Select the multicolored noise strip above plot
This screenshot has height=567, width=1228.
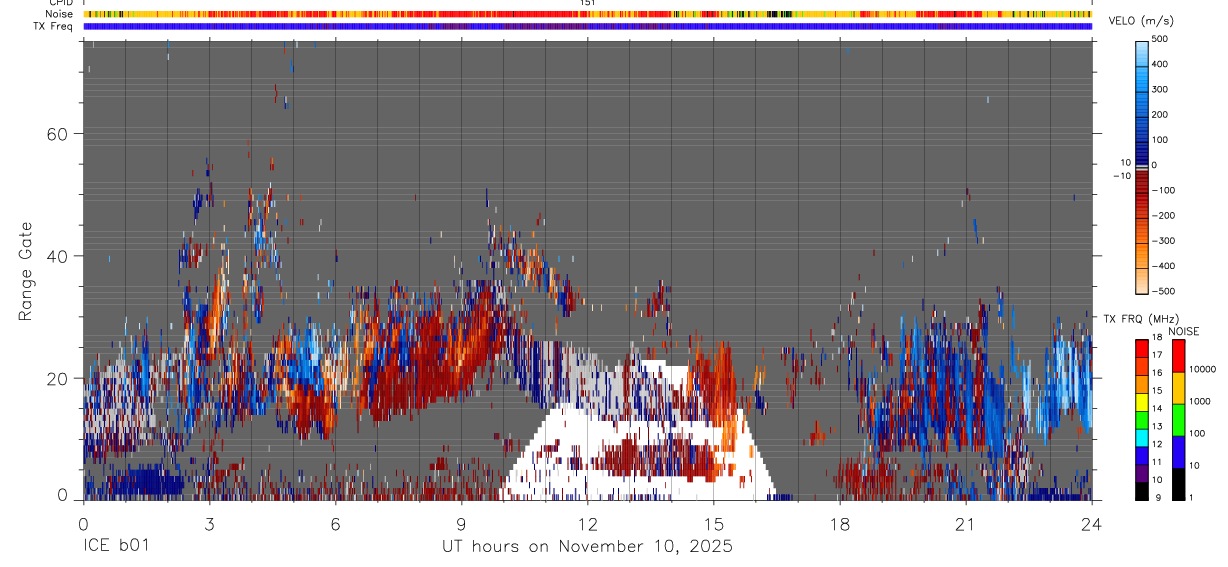click(587, 14)
